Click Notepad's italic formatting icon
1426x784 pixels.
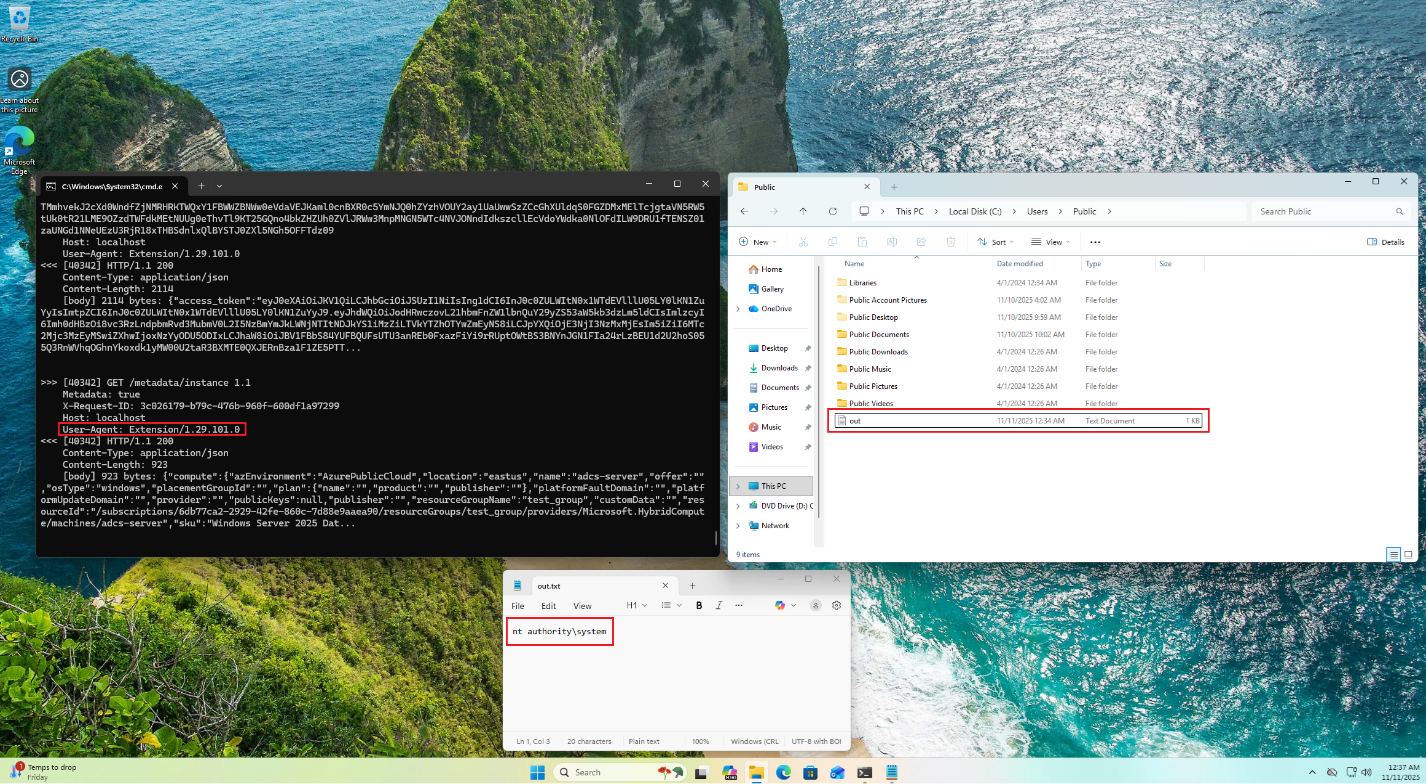(x=716, y=606)
